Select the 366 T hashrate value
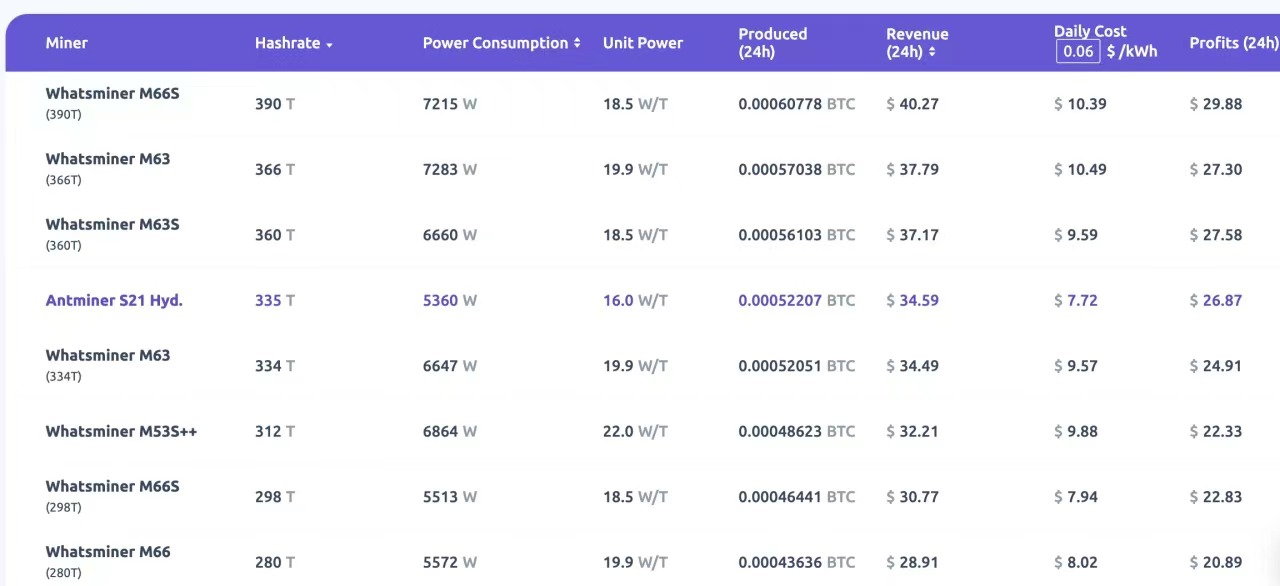This screenshot has width=1280, height=586. point(275,170)
